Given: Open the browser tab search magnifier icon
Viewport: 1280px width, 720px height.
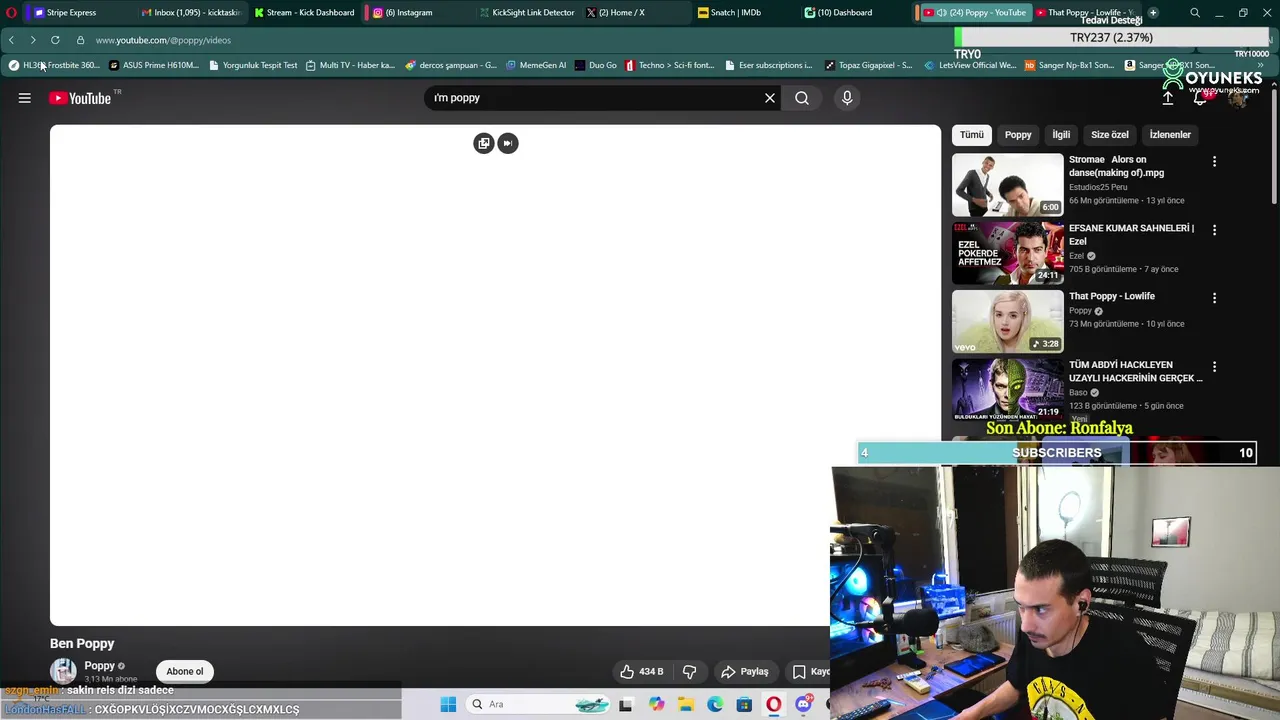Looking at the screenshot, I should pos(1195,13).
